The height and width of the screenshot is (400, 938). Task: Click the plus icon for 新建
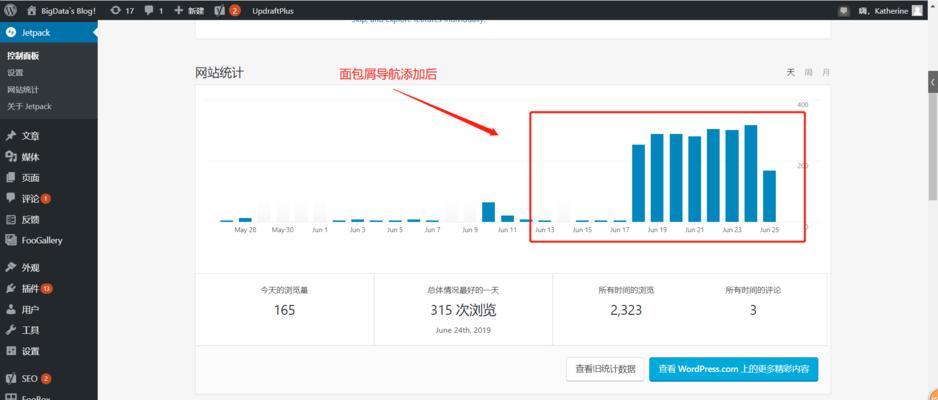click(x=178, y=10)
